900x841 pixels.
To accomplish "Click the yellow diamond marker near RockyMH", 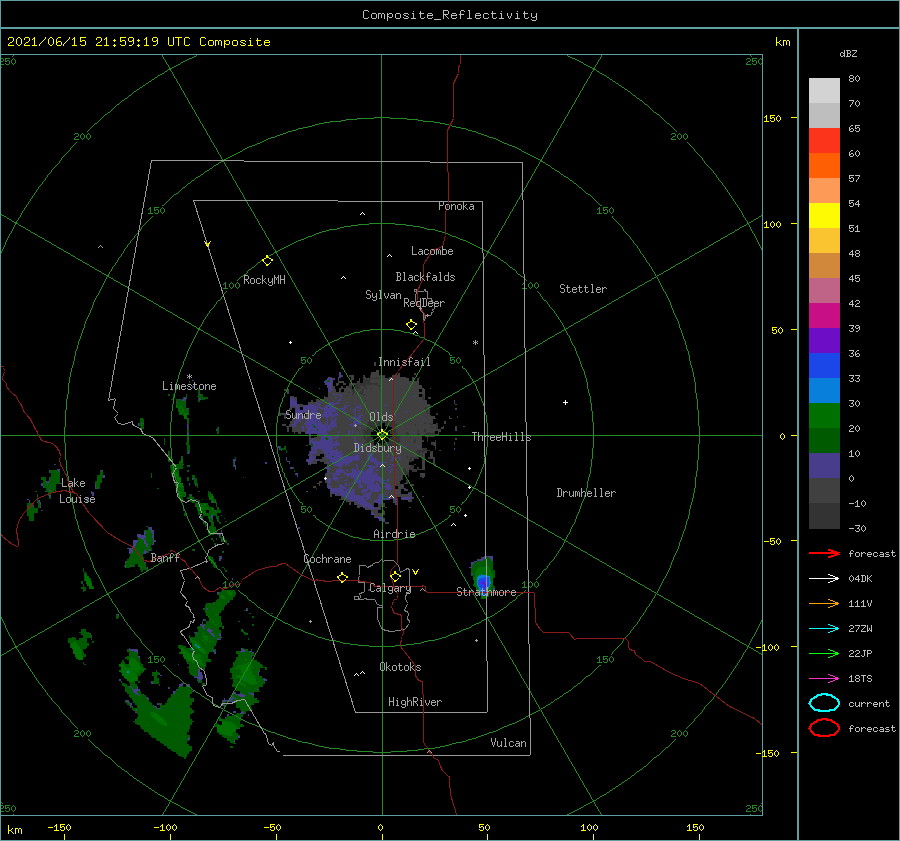I will click(267, 261).
